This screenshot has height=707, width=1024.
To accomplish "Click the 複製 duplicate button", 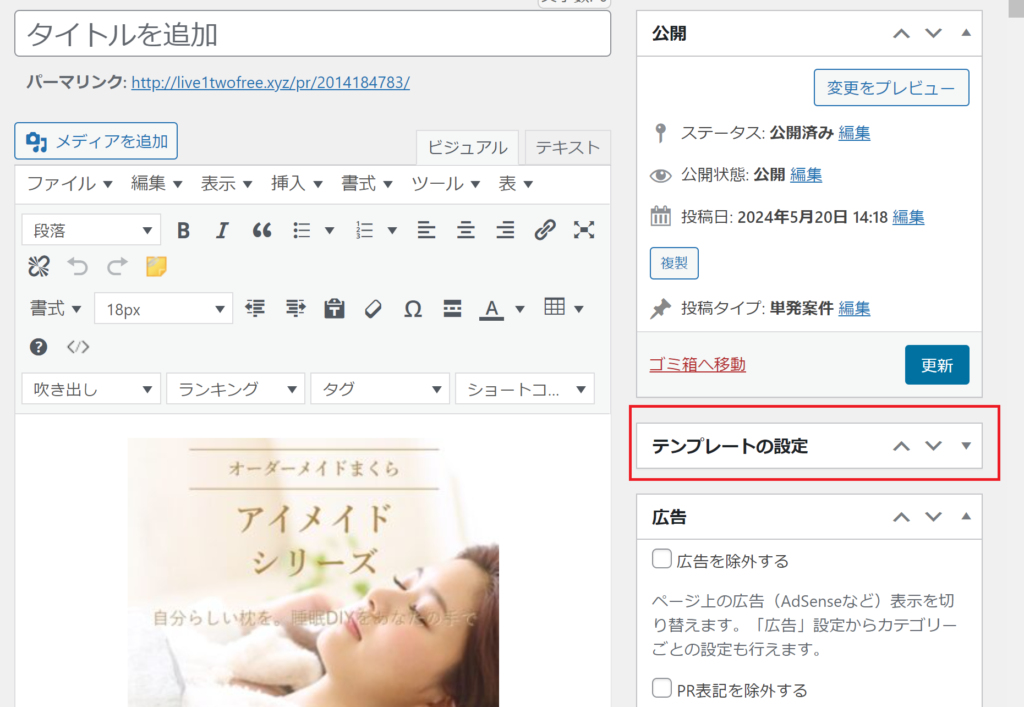I will click(674, 263).
